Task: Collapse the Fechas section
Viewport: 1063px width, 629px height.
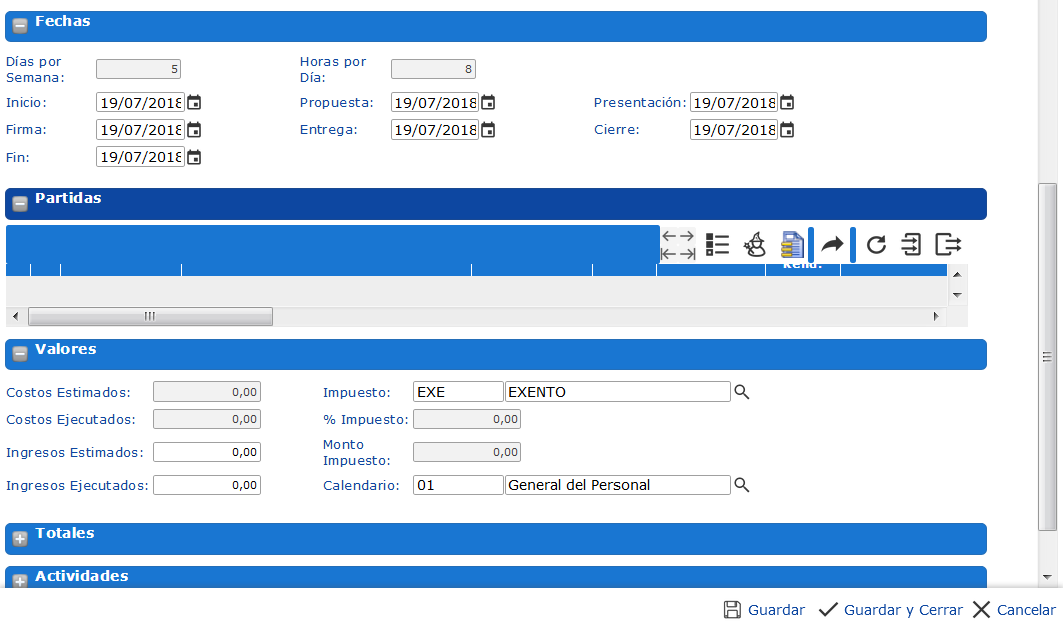Action: coord(20,26)
